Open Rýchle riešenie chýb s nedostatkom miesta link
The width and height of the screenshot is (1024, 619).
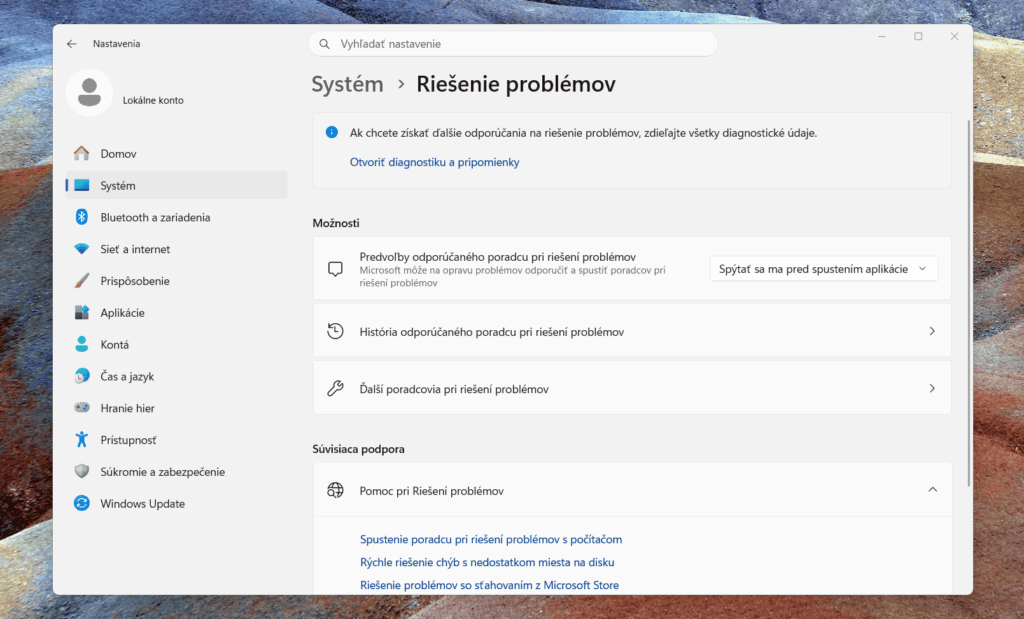[x=487, y=562]
